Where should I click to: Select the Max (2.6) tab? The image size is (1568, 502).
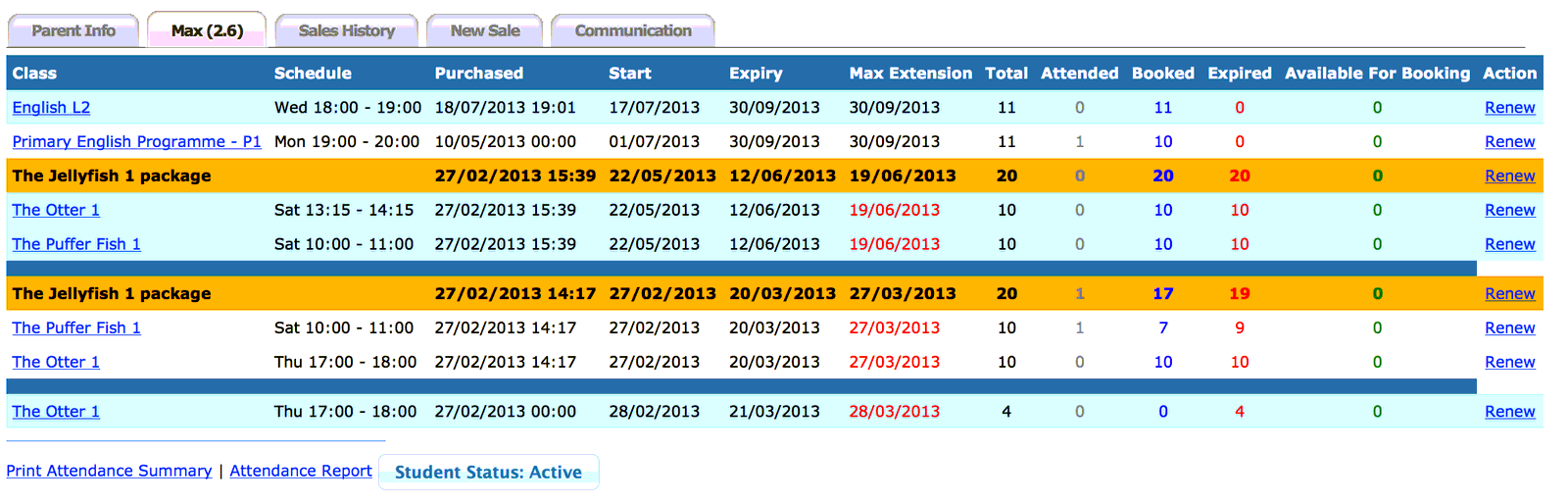tap(207, 30)
